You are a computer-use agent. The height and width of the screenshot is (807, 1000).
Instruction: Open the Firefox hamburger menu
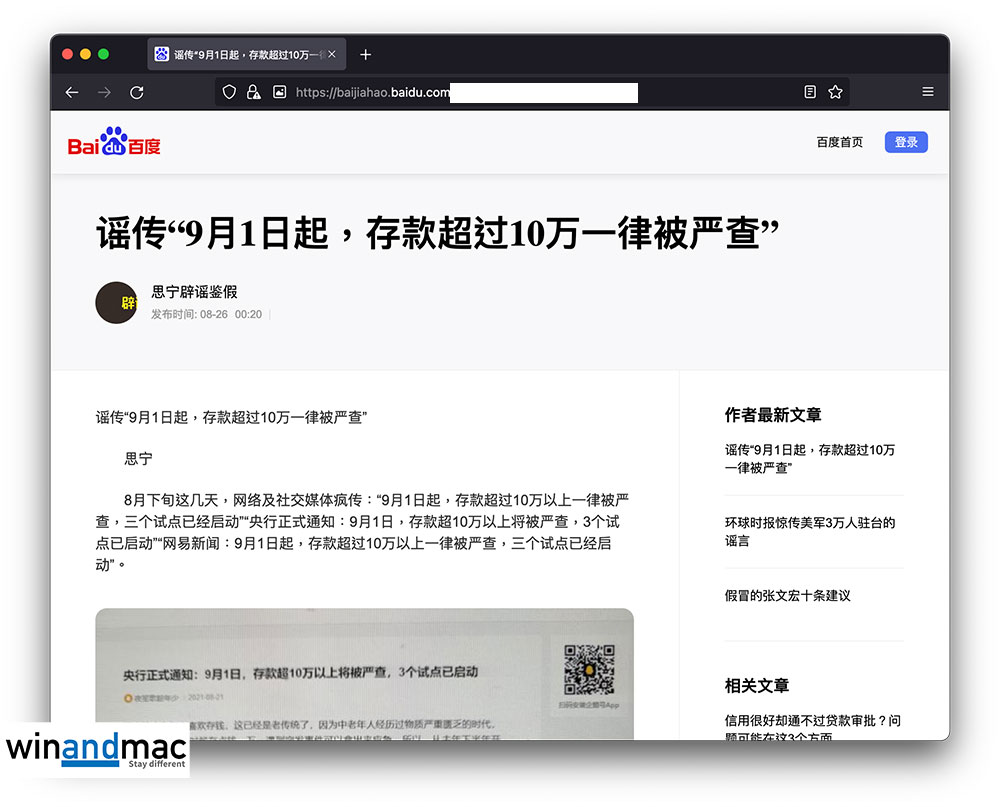(927, 92)
